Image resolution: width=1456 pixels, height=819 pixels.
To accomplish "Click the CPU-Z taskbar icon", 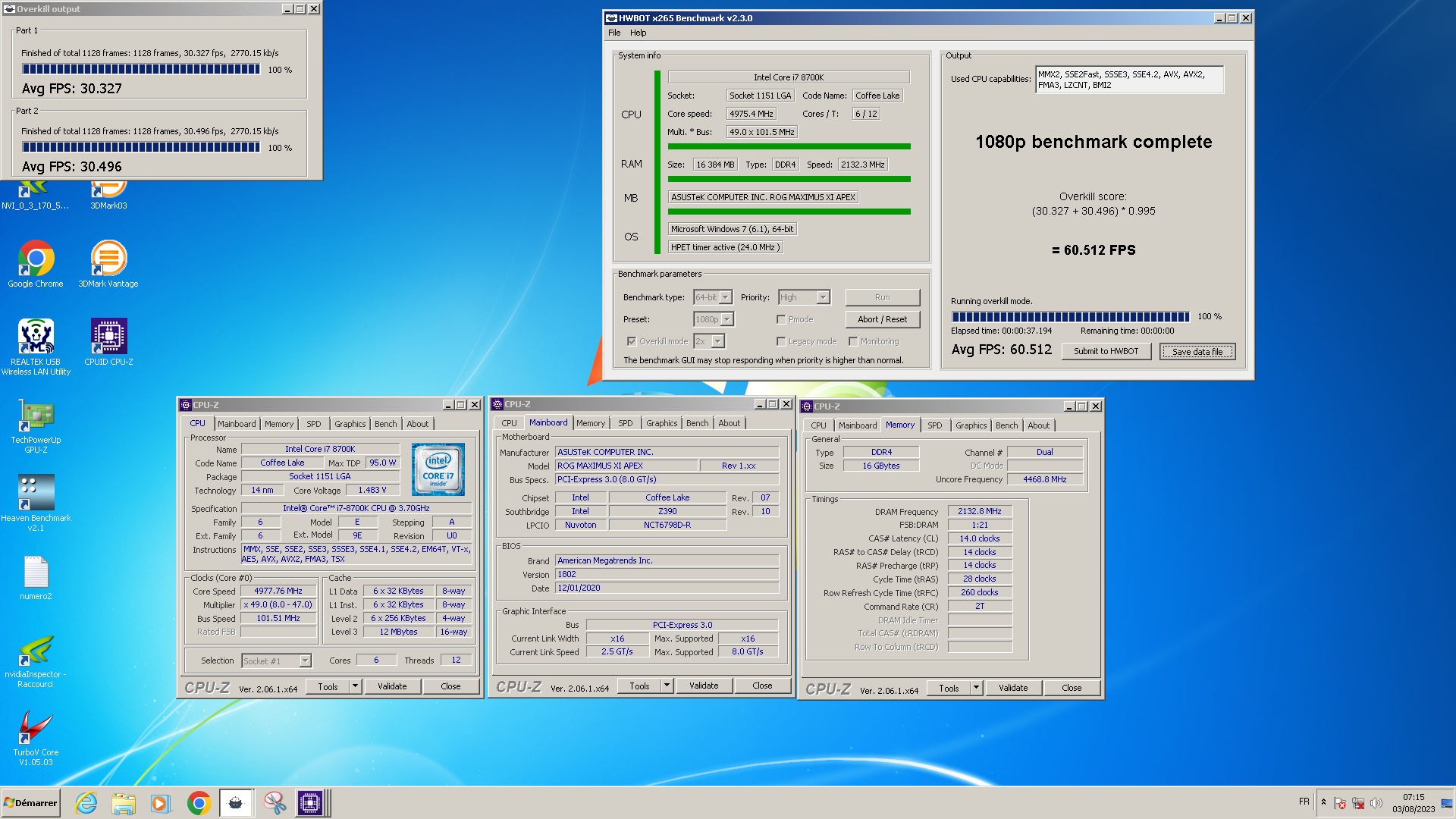I will tap(310, 803).
